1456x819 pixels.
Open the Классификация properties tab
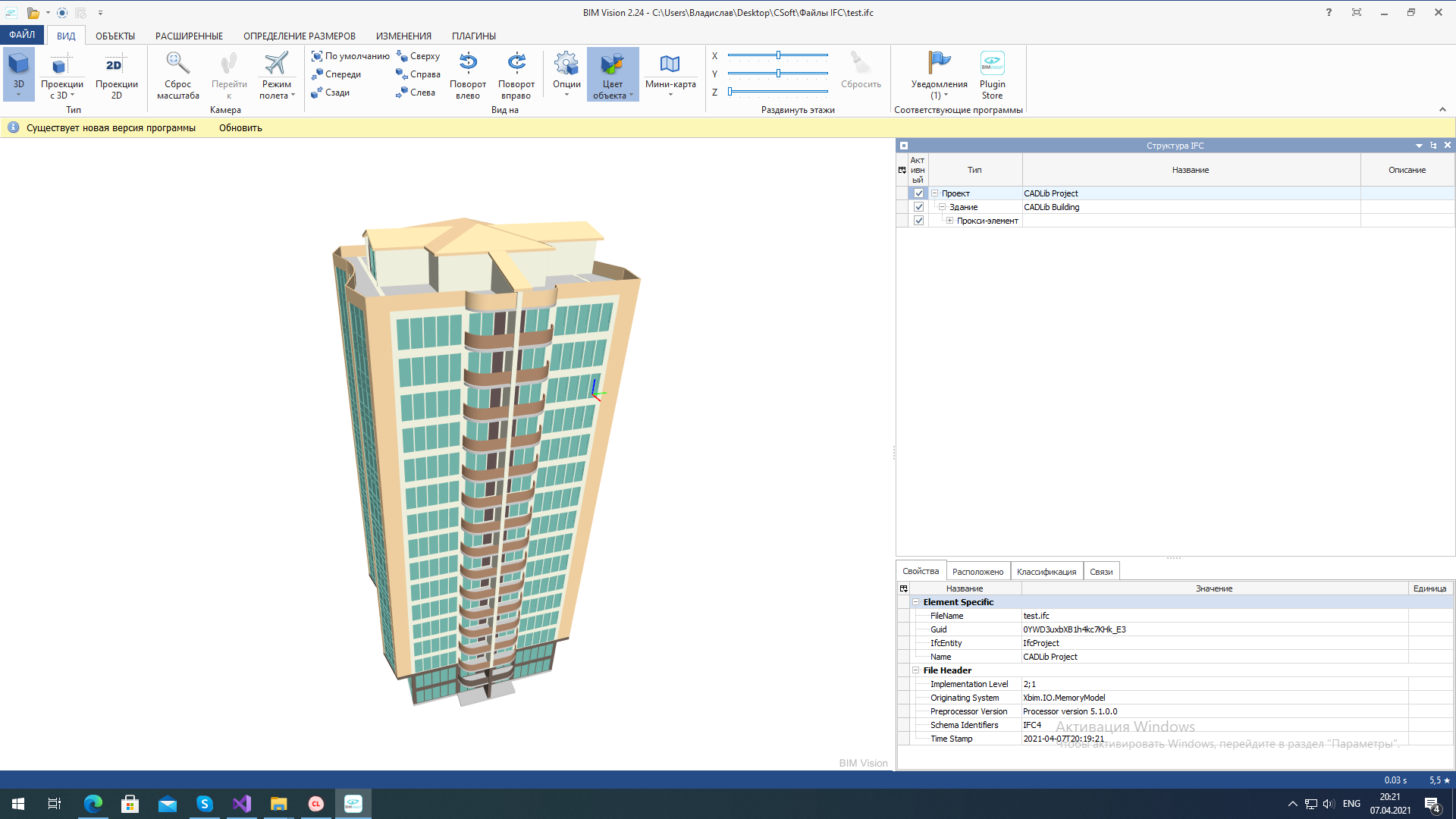point(1046,571)
